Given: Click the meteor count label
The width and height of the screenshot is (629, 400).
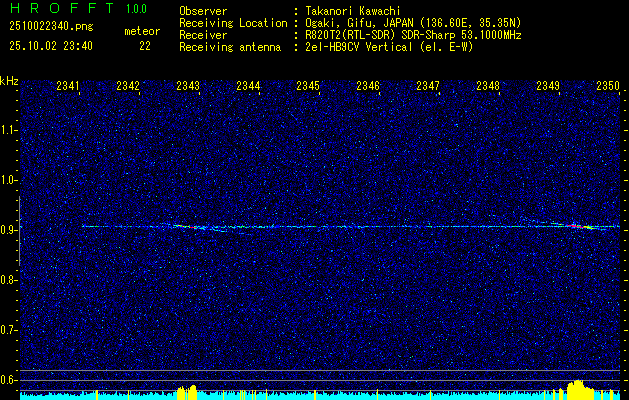Looking at the screenshot, I should pos(142,31).
